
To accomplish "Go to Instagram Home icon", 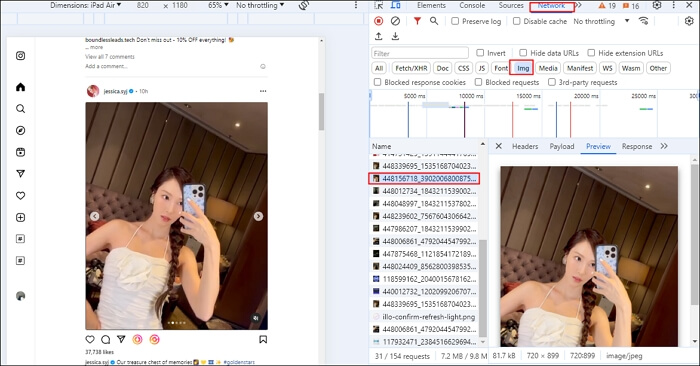I will [x=21, y=87].
